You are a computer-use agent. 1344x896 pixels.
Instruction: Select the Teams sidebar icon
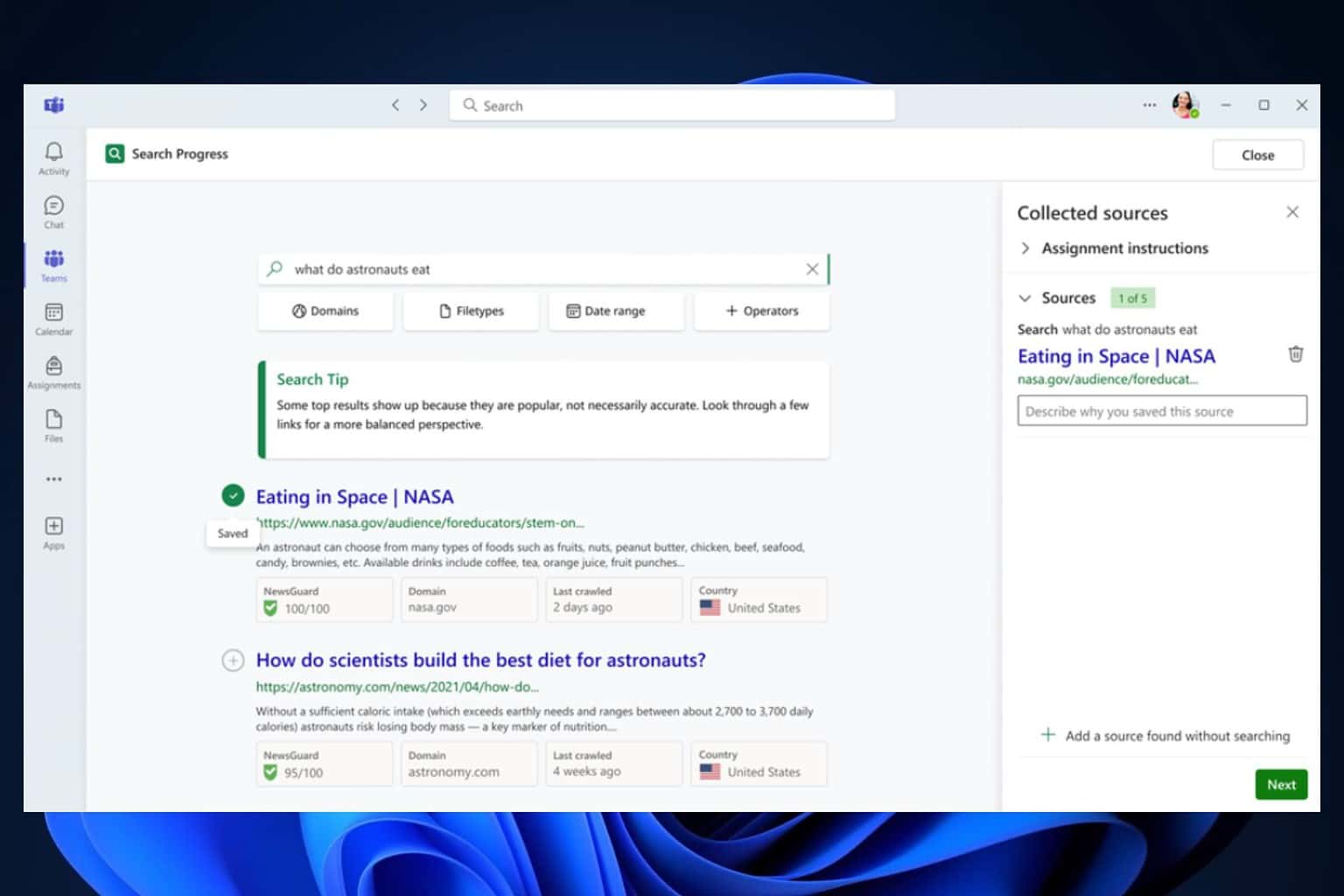[53, 266]
